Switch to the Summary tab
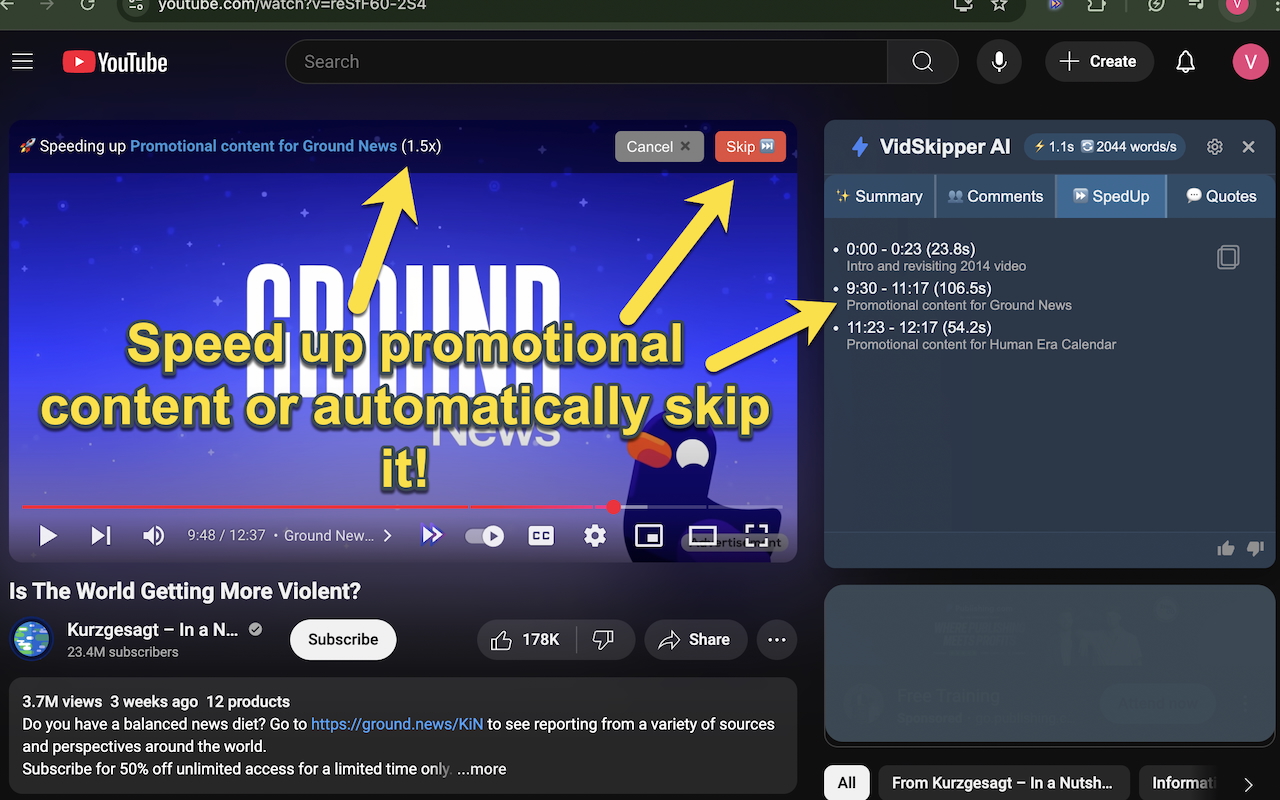Screen dimensions: 1280x800 [x=880, y=196]
